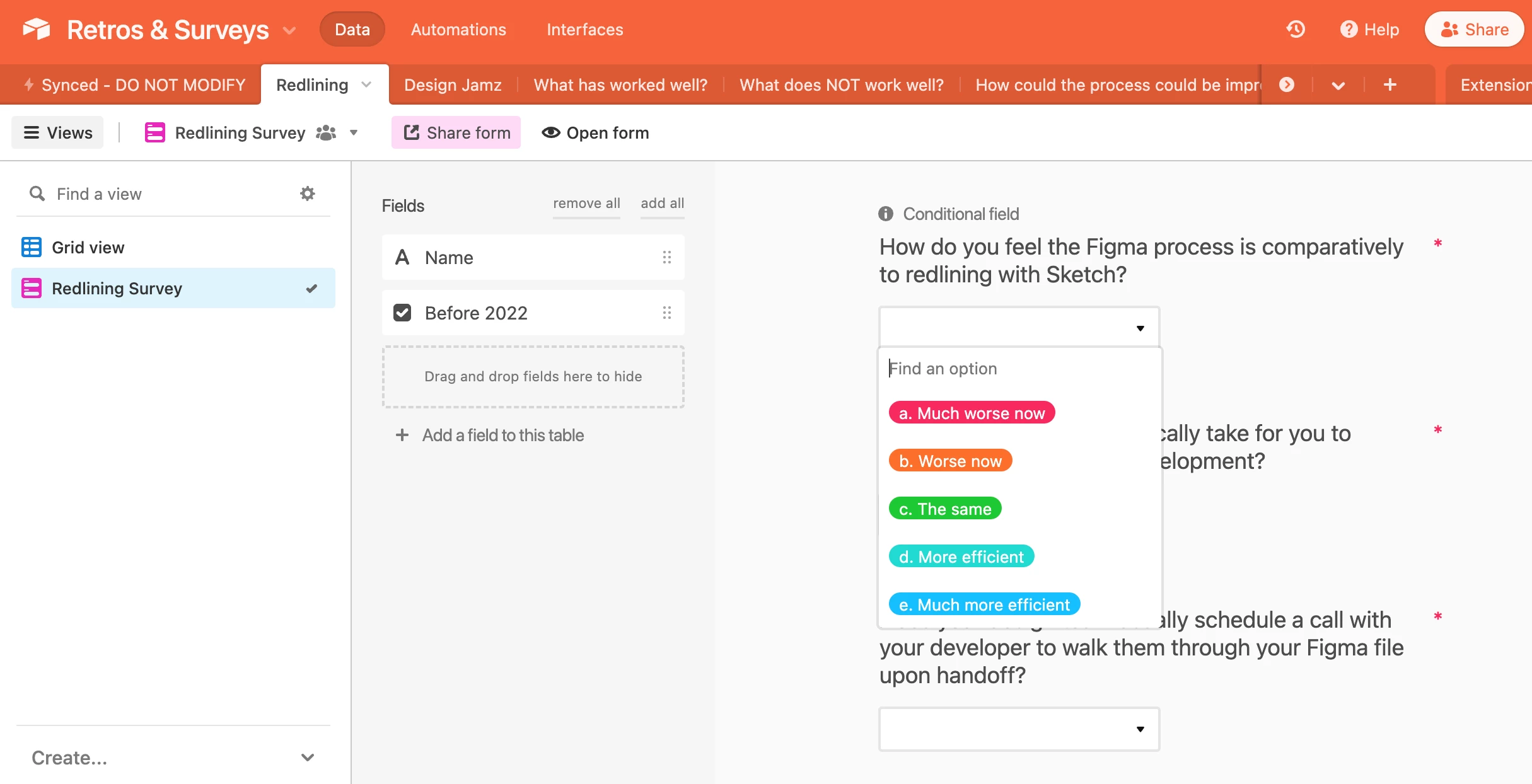Screen dimensions: 1532x784
Task: Choose the green 'c. The same' option
Action: click(x=944, y=509)
